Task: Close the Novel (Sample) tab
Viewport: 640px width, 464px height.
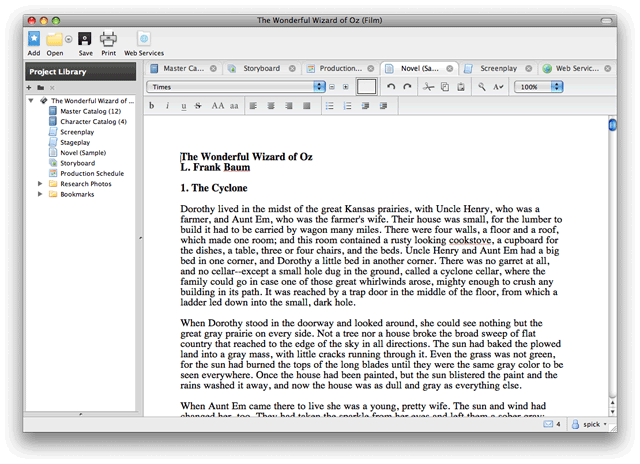Action: click(449, 69)
